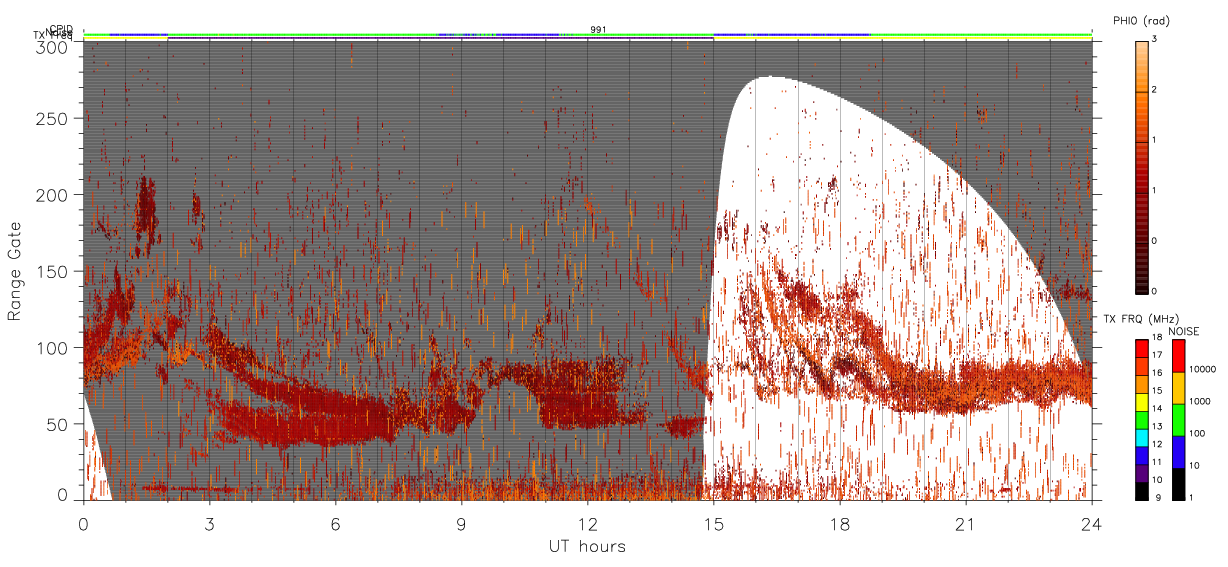The width and height of the screenshot is (1228, 567).
Task: Click the green-and-blue noise strip above plot
Action: (x=587, y=35)
